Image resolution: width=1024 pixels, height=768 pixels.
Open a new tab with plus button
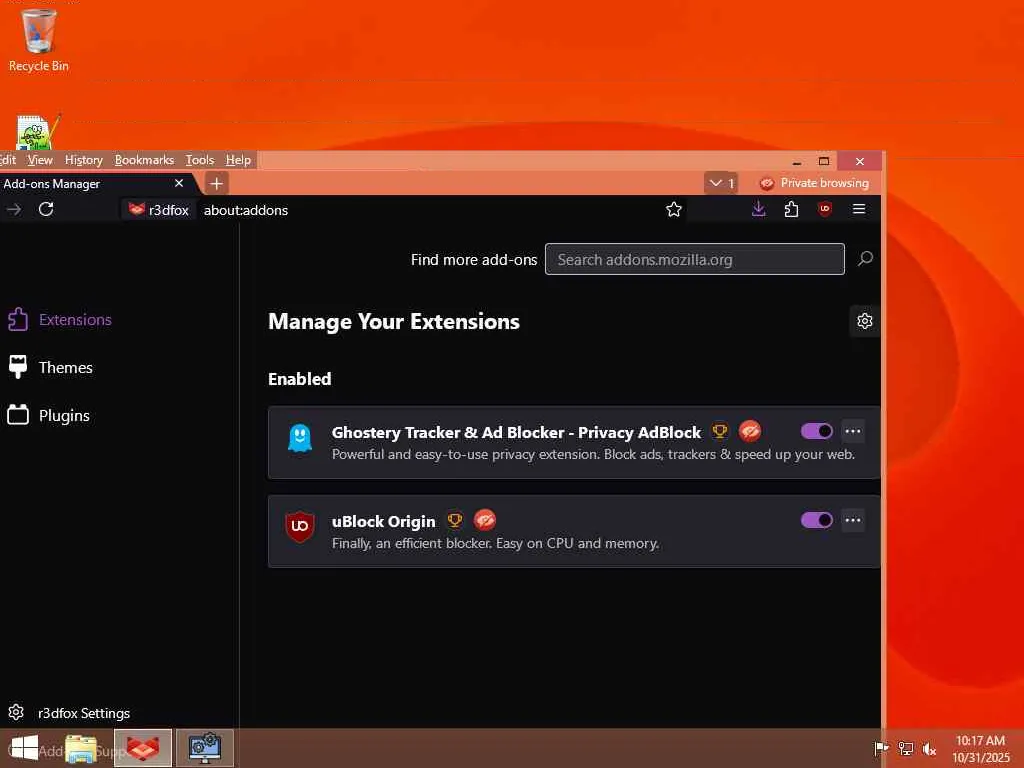point(216,184)
